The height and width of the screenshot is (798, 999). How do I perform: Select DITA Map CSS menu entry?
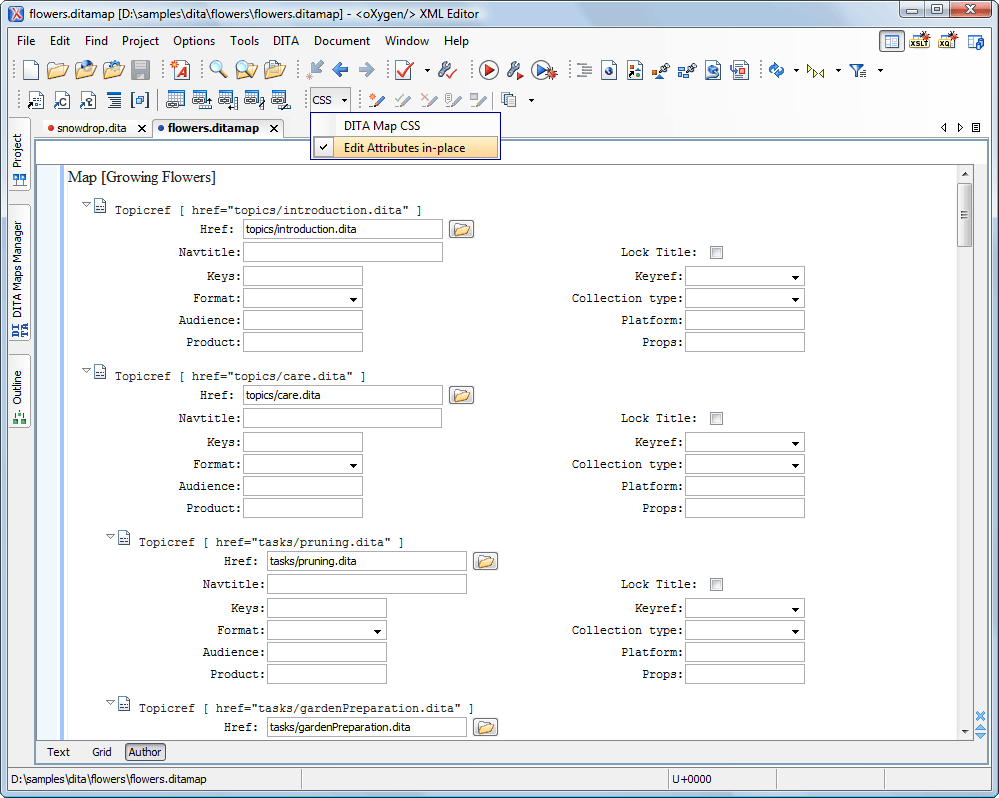pos(405,125)
